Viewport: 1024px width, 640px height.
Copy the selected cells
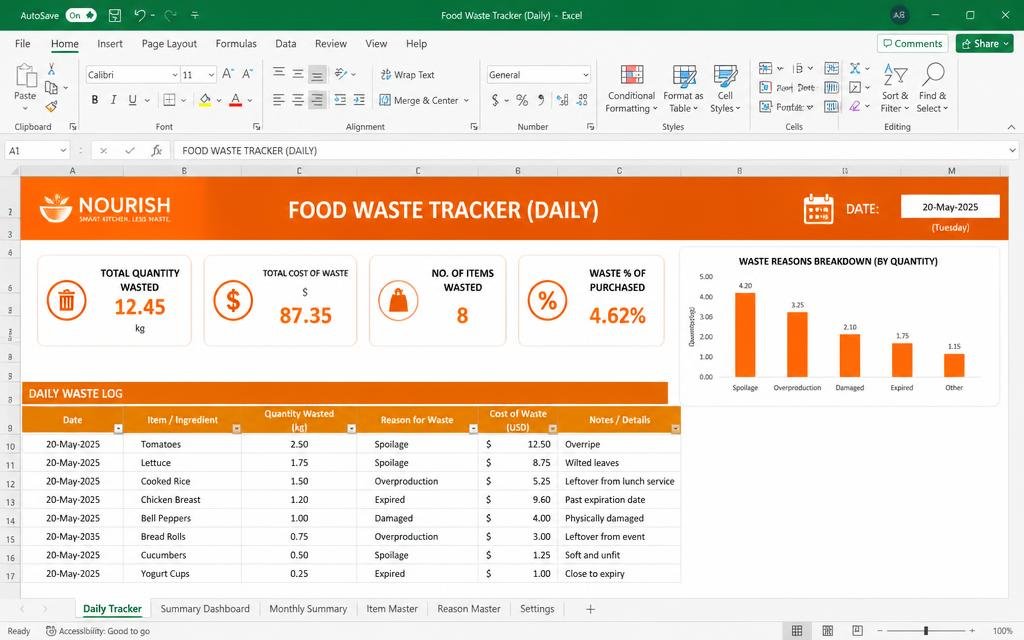(51, 87)
